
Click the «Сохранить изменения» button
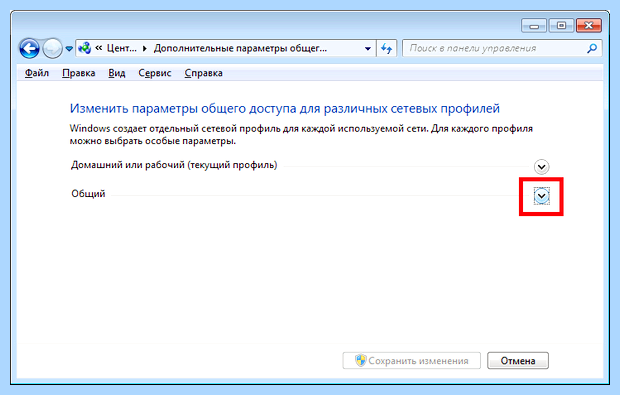tap(412, 361)
